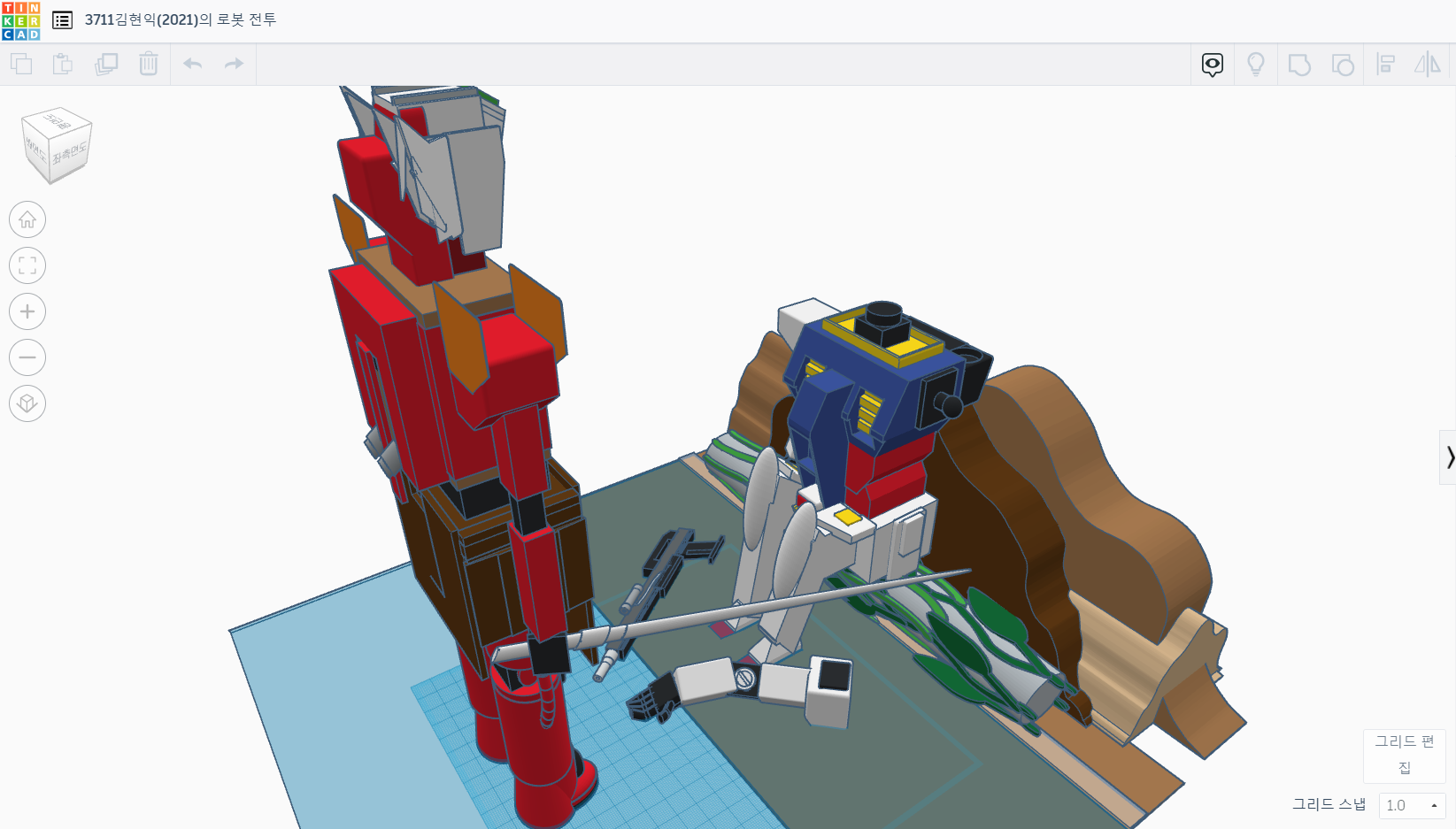Redo the last action
The image size is (1456, 829).
(234, 64)
